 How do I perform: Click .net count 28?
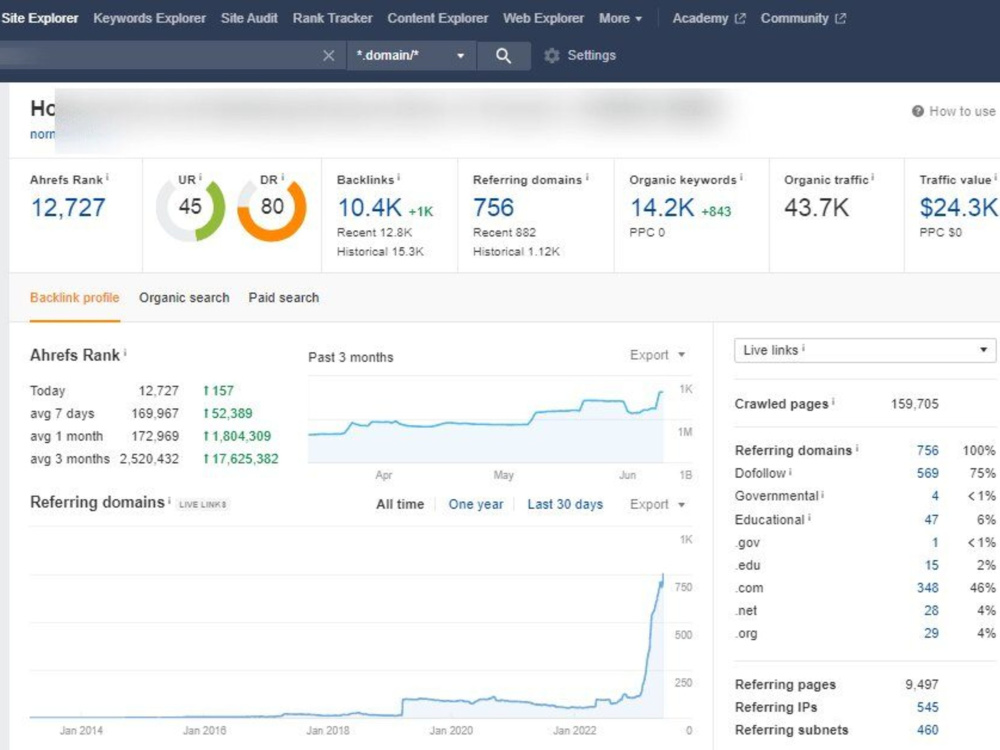point(931,611)
